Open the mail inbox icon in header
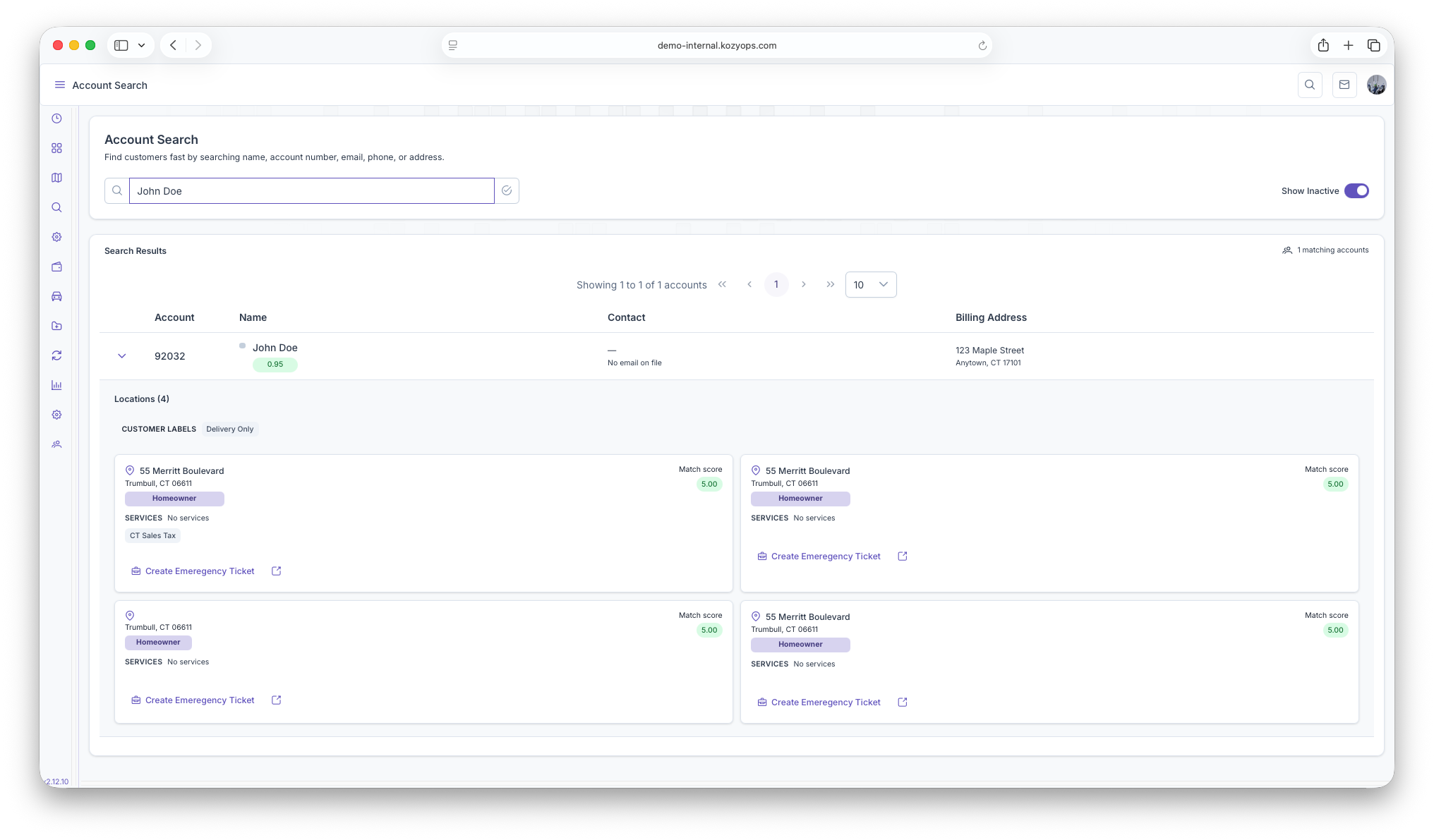This screenshot has width=1434, height=840. click(1344, 85)
